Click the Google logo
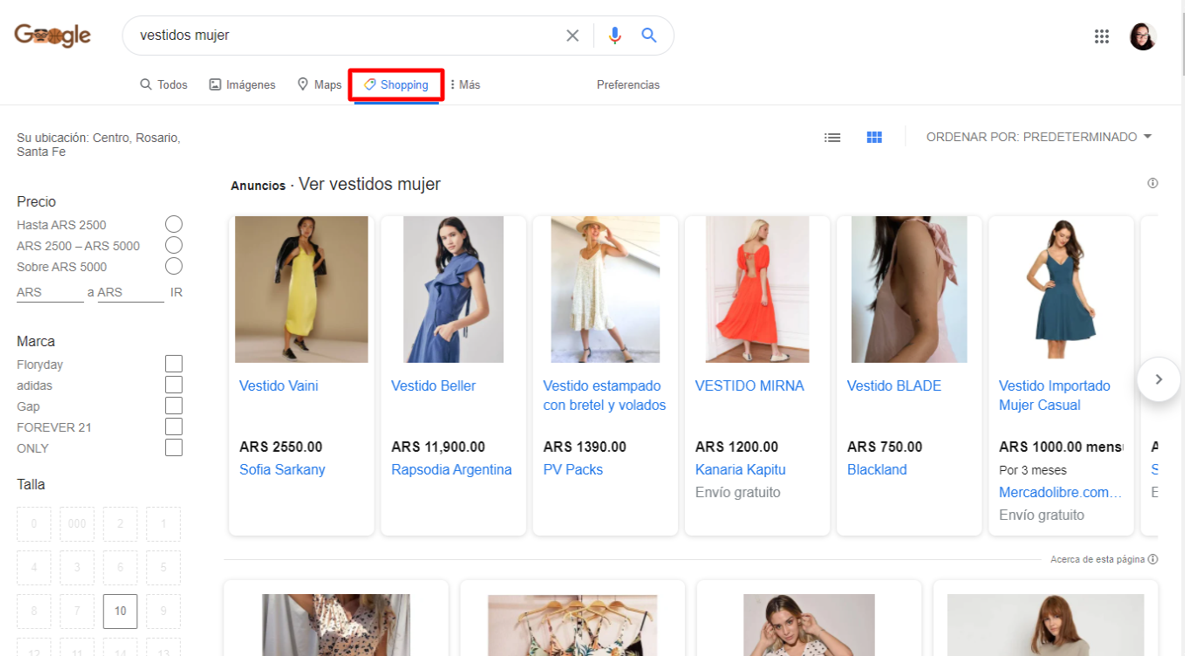Viewport: 1185px width, 656px height. 52,35
